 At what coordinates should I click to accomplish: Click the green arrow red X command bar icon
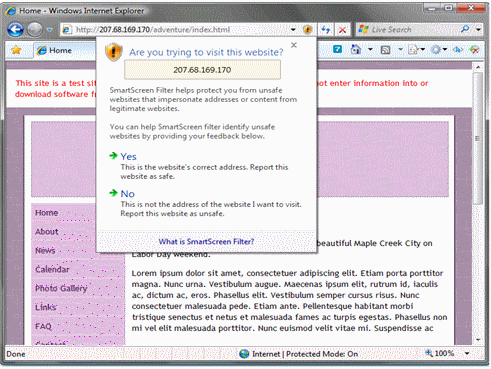point(474,50)
